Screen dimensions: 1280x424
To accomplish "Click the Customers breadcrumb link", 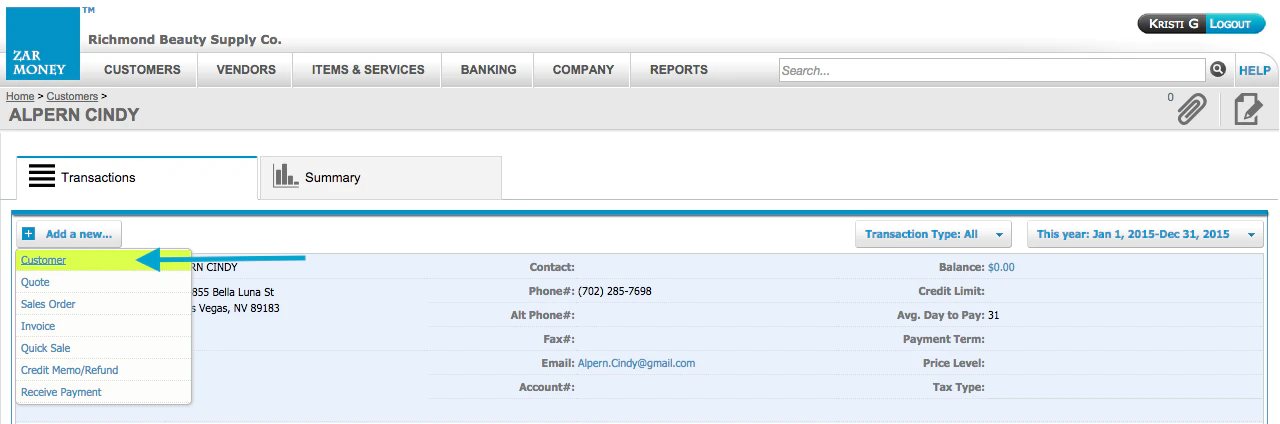I will [72, 96].
